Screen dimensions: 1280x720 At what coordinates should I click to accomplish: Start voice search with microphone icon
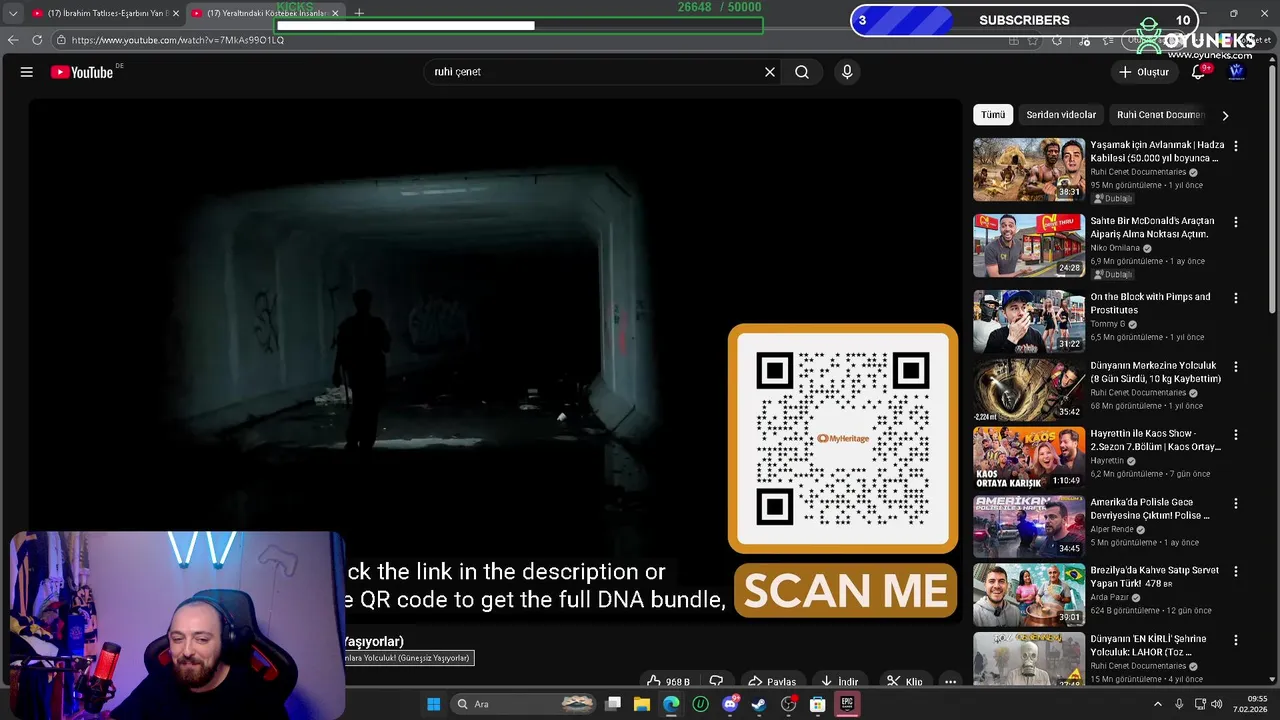coord(847,72)
